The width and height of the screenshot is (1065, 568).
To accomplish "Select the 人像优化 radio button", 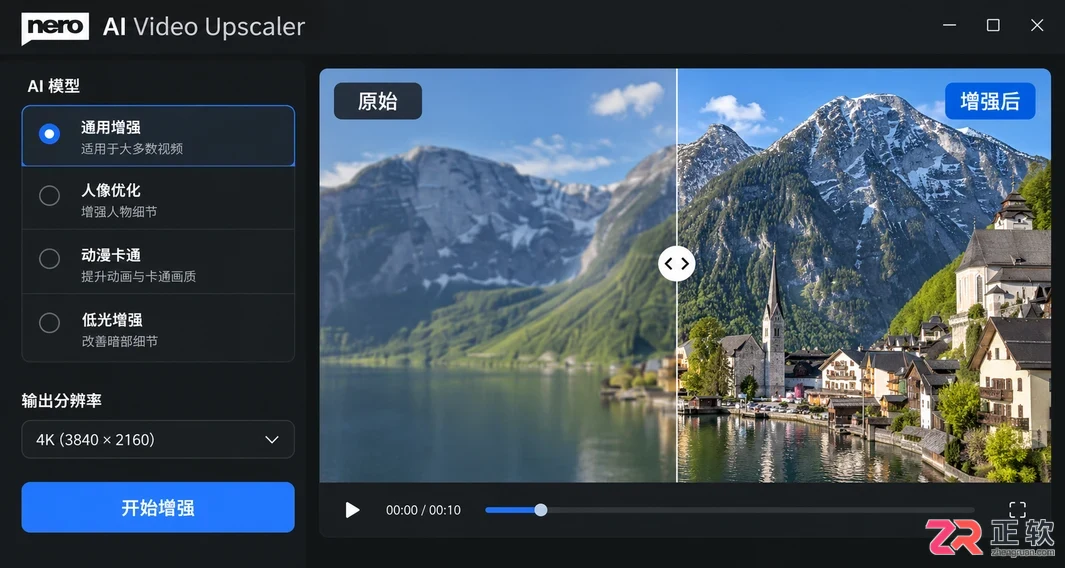I will (x=49, y=196).
